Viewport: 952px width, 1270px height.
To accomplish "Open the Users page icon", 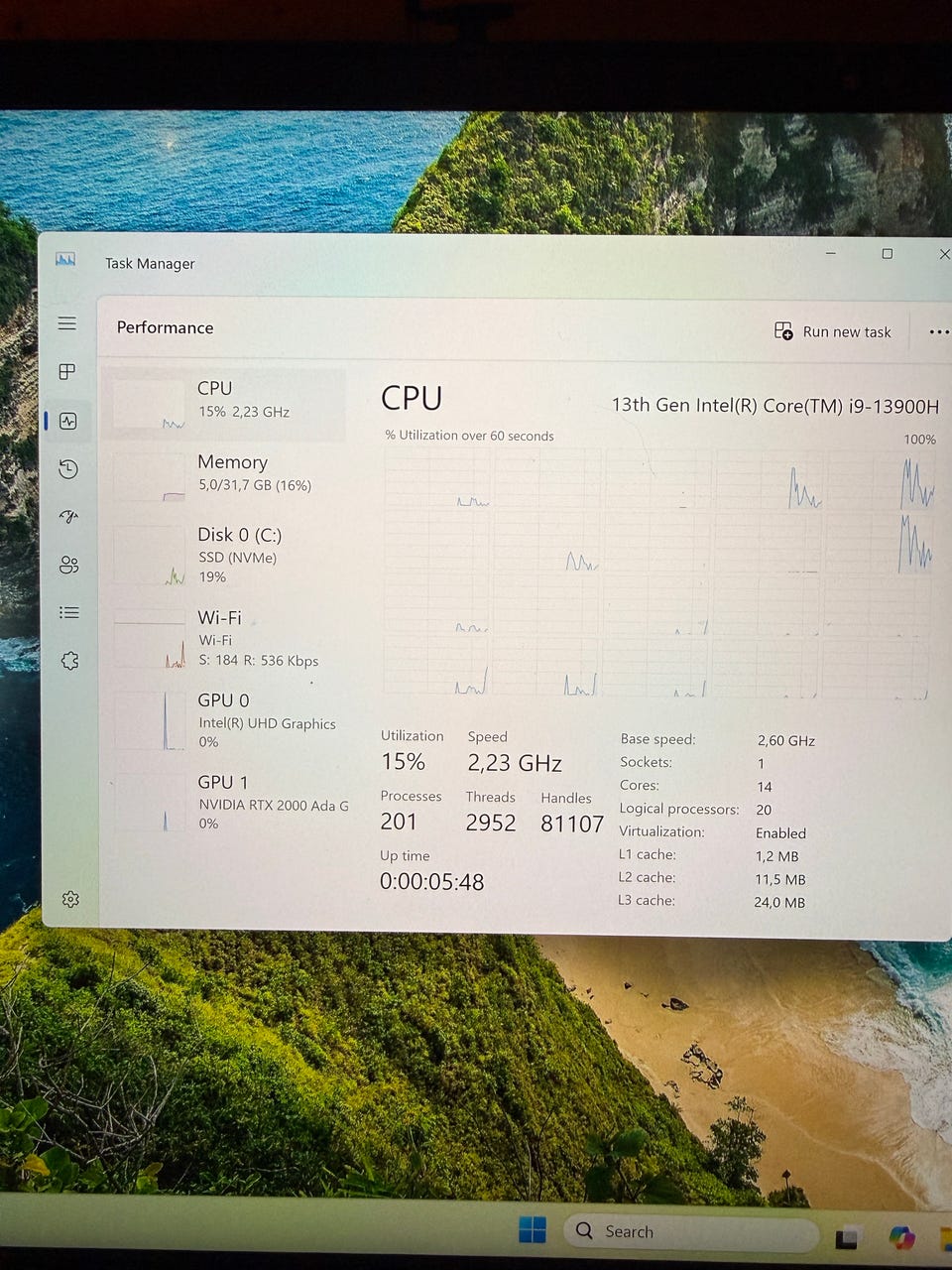I will [x=68, y=565].
